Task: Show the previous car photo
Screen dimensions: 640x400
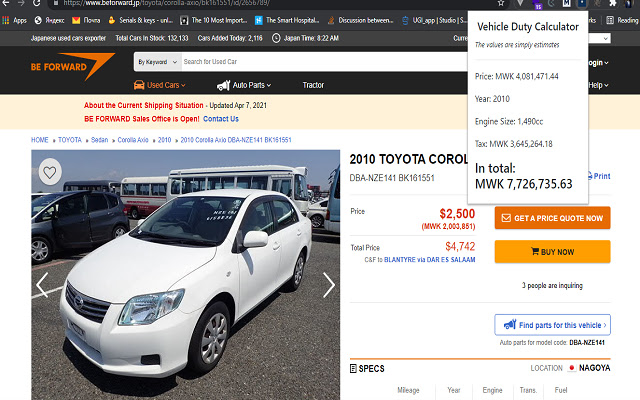Action: click(x=42, y=285)
